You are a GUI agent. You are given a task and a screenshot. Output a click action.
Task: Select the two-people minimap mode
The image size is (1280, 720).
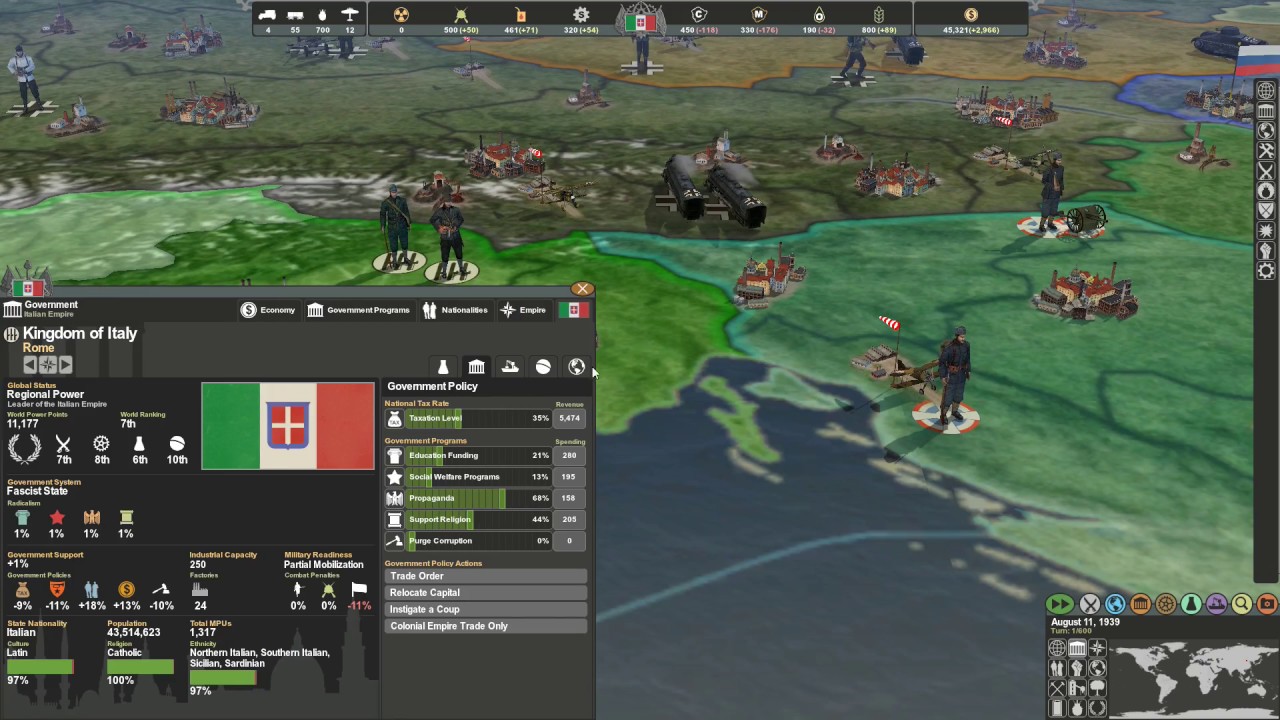tap(1057, 668)
